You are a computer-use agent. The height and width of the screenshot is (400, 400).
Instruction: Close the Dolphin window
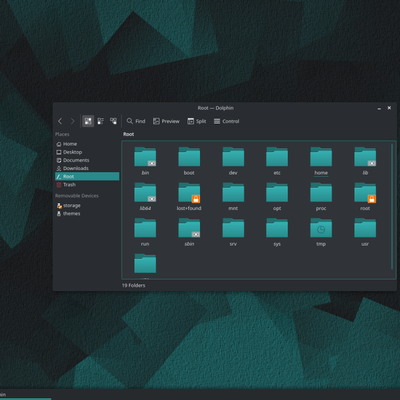pos(389,108)
